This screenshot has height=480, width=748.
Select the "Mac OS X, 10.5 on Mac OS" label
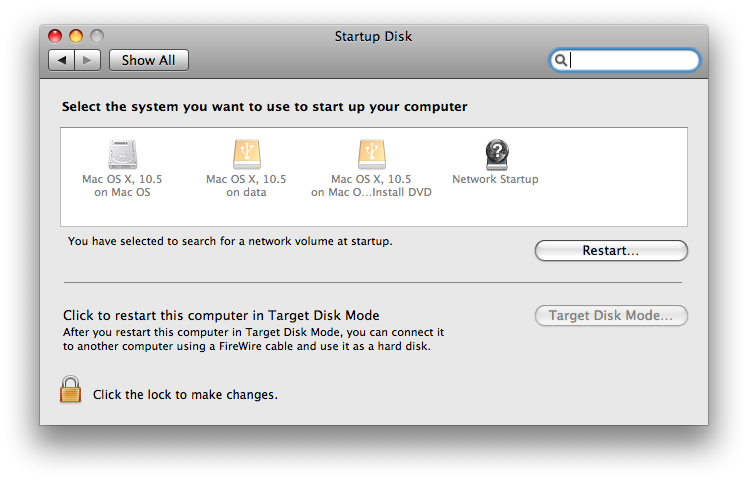(122, 186)
